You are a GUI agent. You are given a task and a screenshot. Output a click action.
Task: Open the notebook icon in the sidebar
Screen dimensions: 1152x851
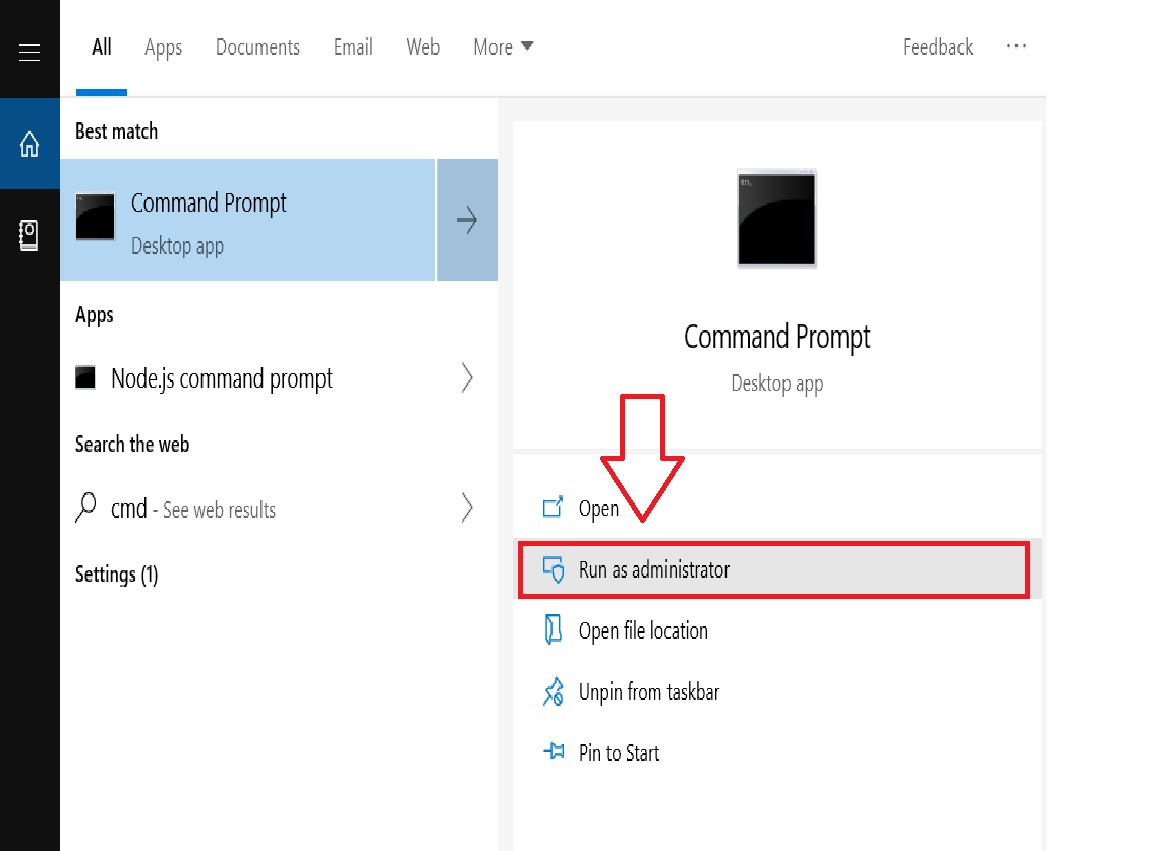point(29,235)
